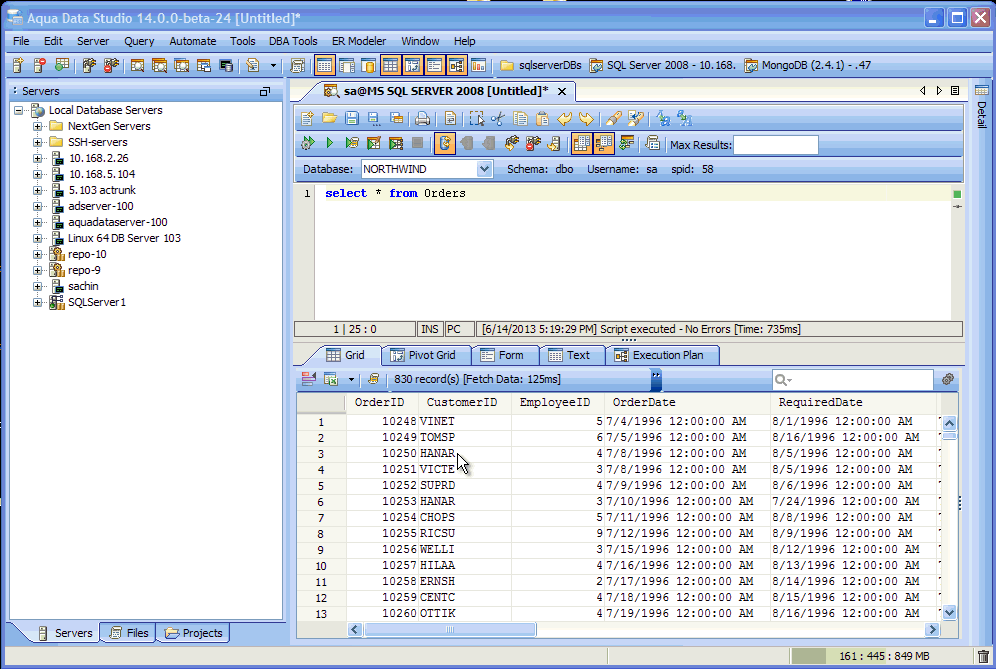Click the memory usage bar in the status bar
The width and height of the screenshot is (996, 669).
(882, 656)
